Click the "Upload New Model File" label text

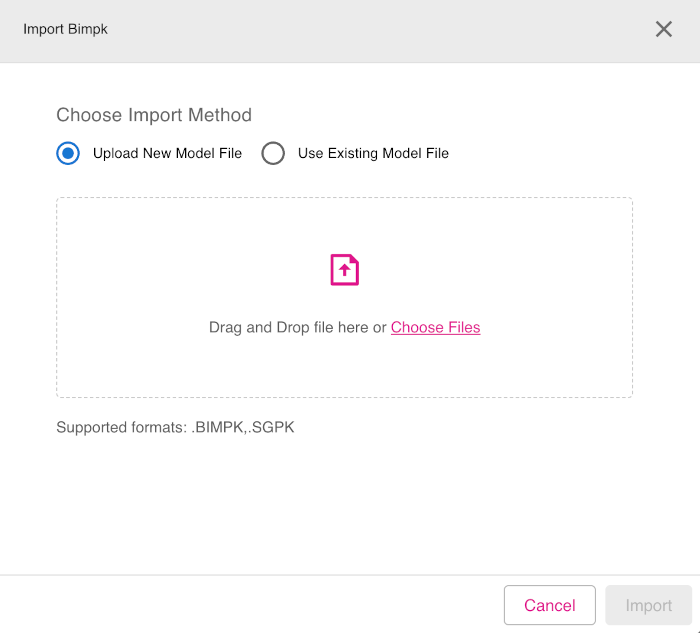[167, 153]
